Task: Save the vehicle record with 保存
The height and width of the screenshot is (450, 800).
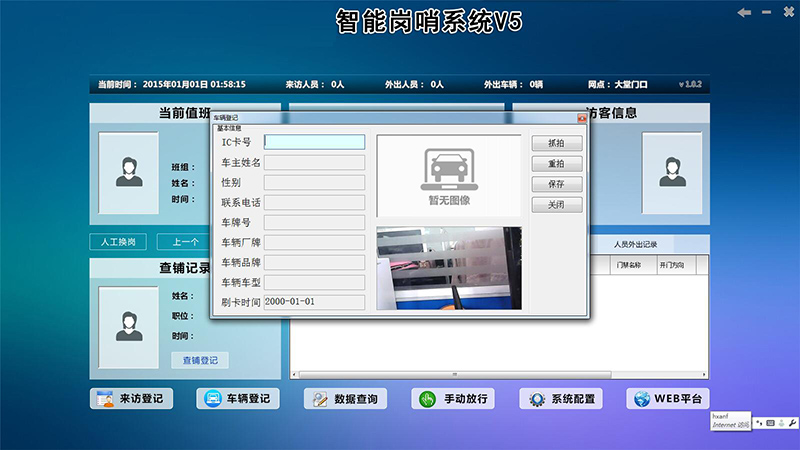Action: (x=556, y=184)
